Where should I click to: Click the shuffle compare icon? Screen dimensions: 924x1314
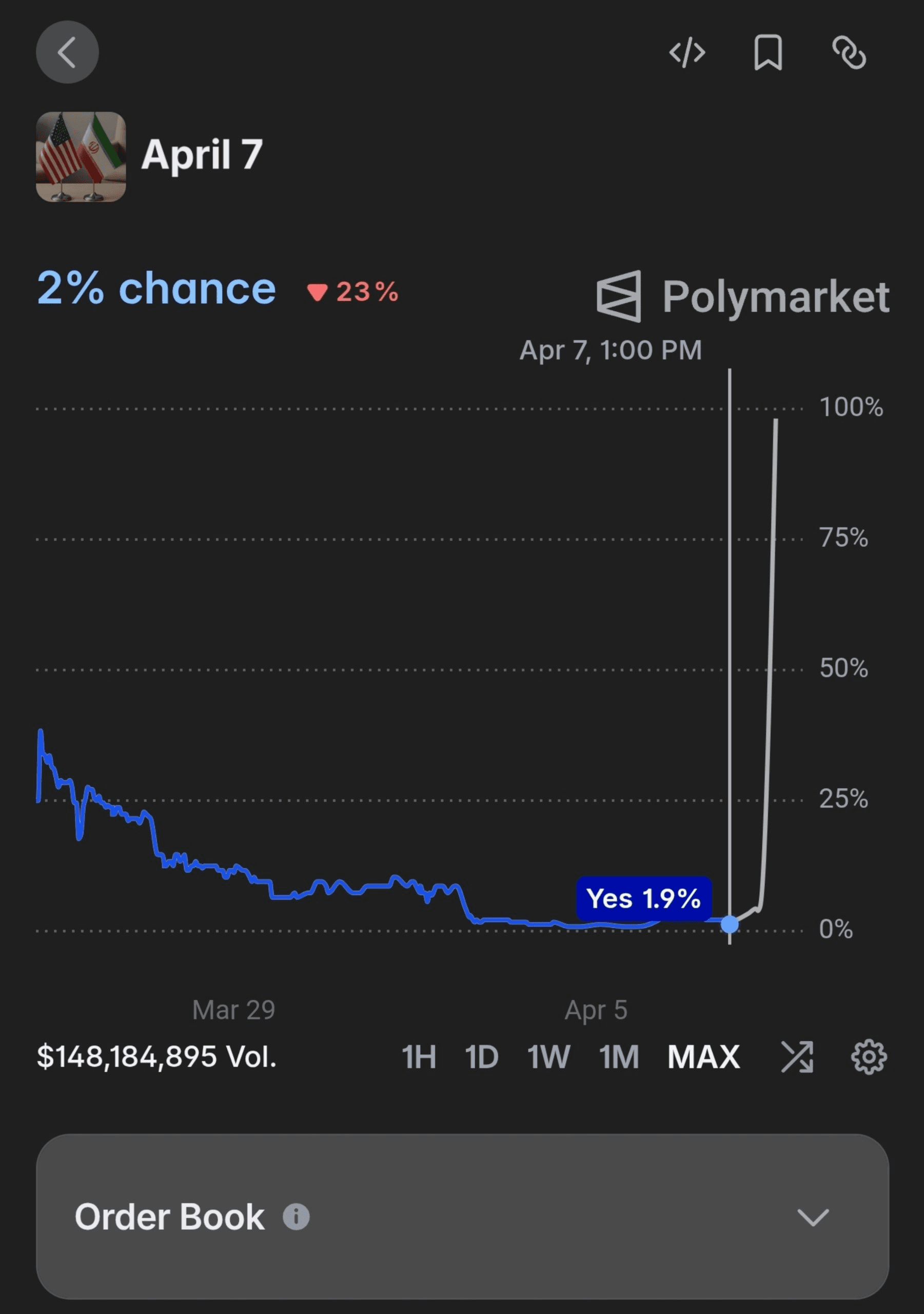click(797, 1056)
